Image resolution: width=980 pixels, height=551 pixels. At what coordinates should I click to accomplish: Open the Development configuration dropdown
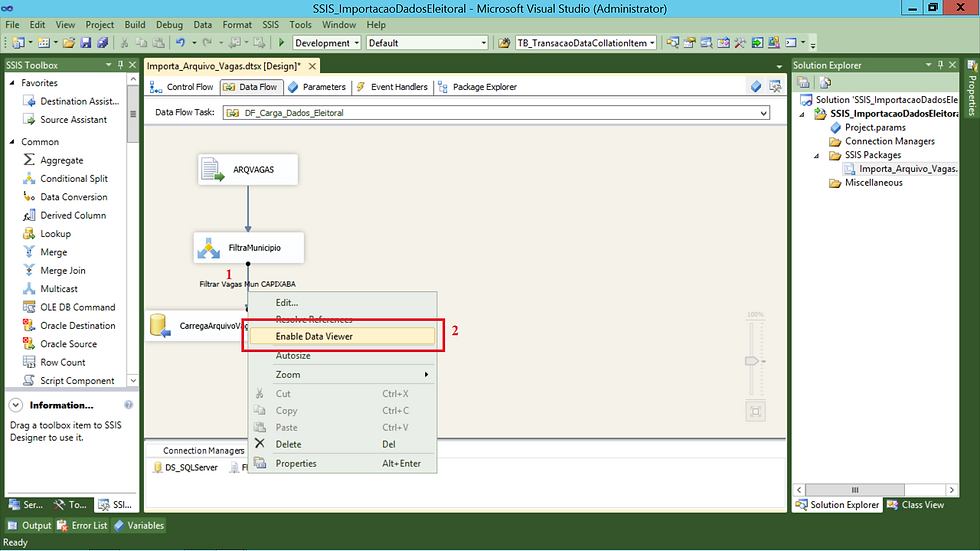(x=357, y=42)
